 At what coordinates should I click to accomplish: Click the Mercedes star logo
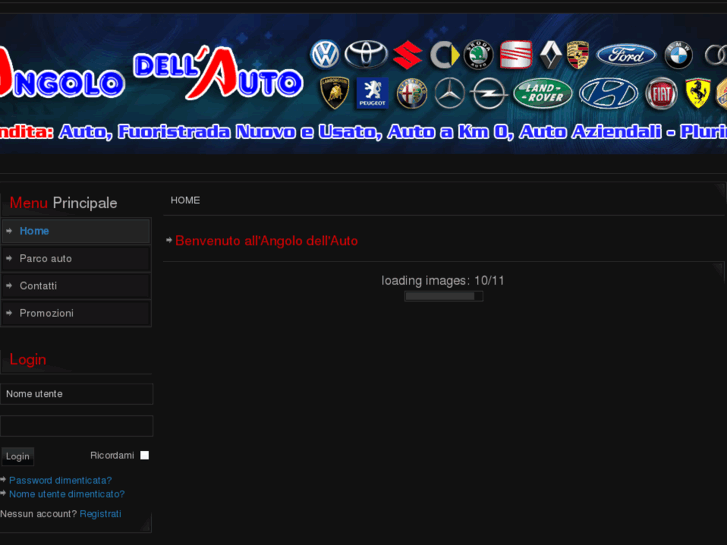click(449, 93)
